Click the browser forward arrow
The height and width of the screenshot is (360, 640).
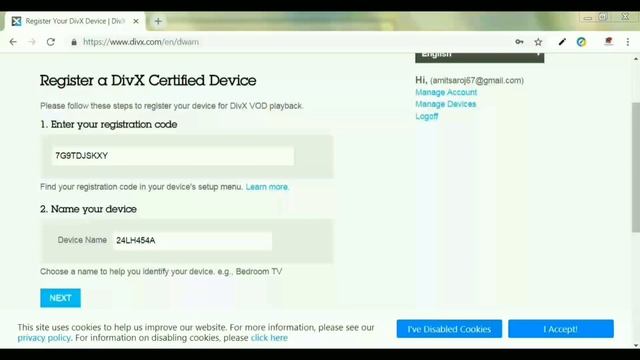[x=32, y=42]
